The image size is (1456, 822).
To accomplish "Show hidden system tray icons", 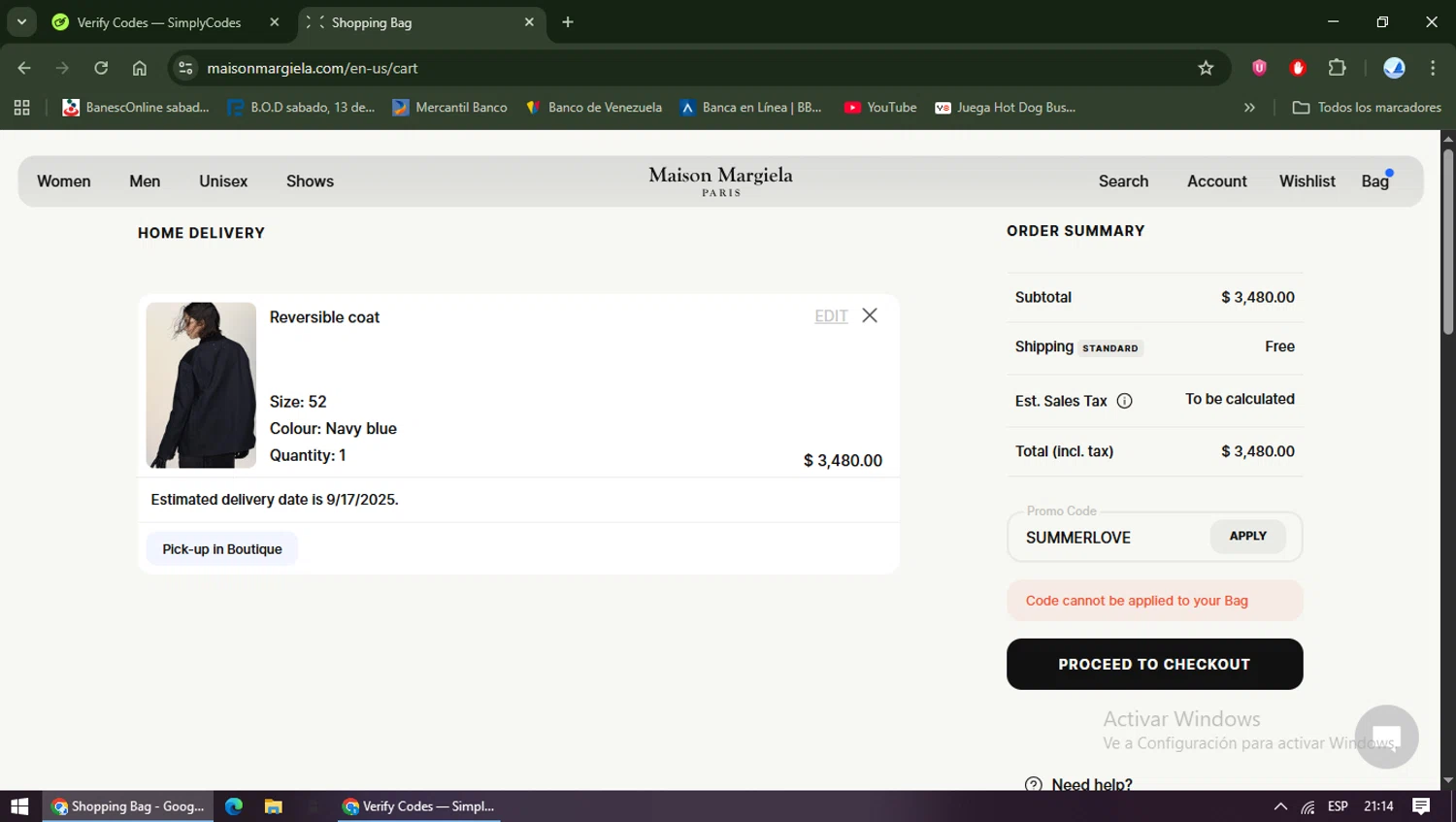I will [x=1280, y=806].
